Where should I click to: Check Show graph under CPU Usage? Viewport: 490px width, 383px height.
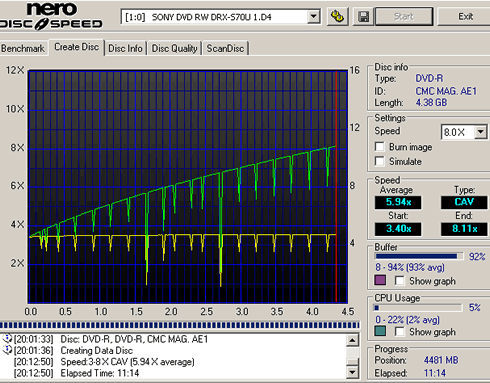399,332
